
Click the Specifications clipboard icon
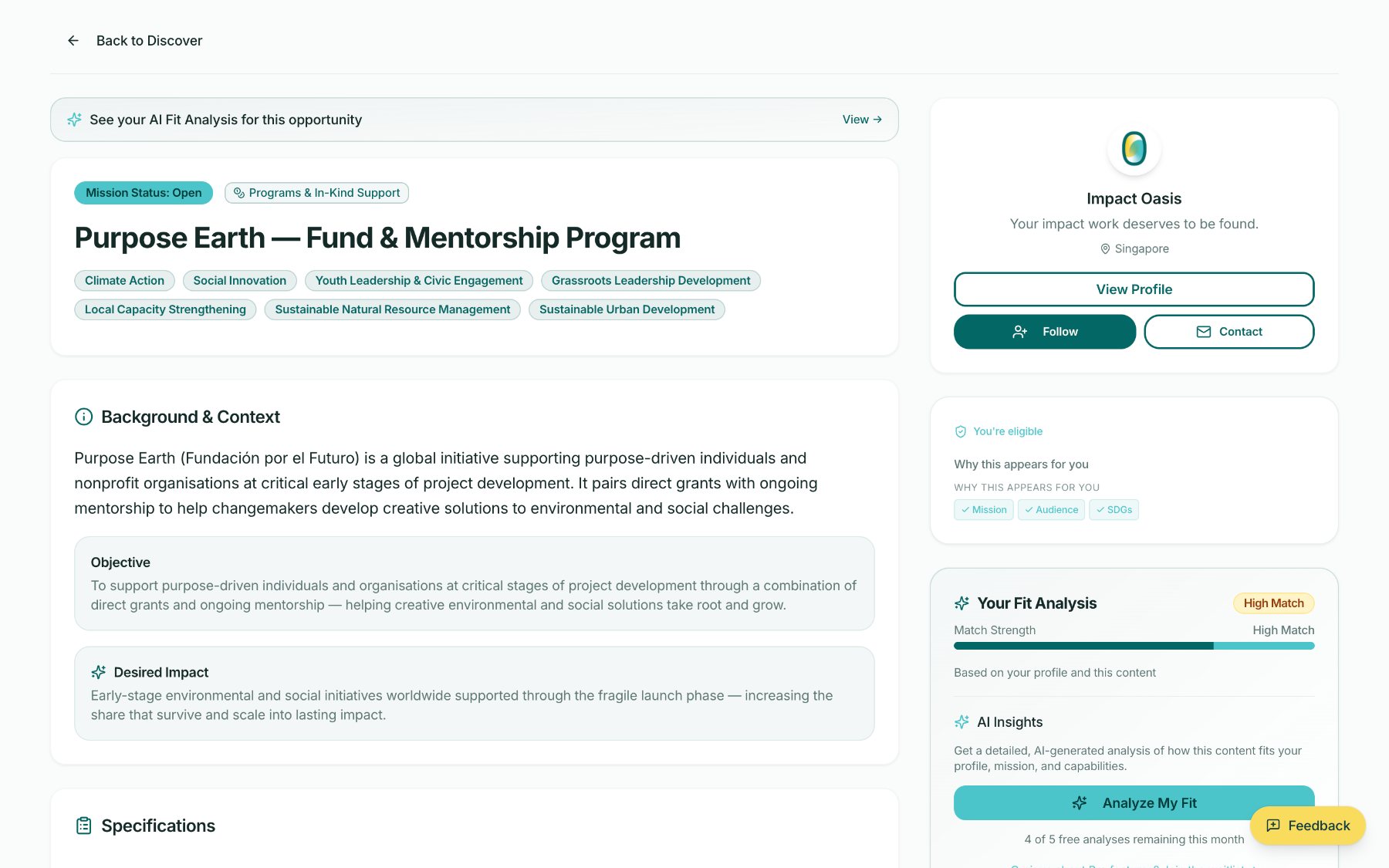pos(83,826)
